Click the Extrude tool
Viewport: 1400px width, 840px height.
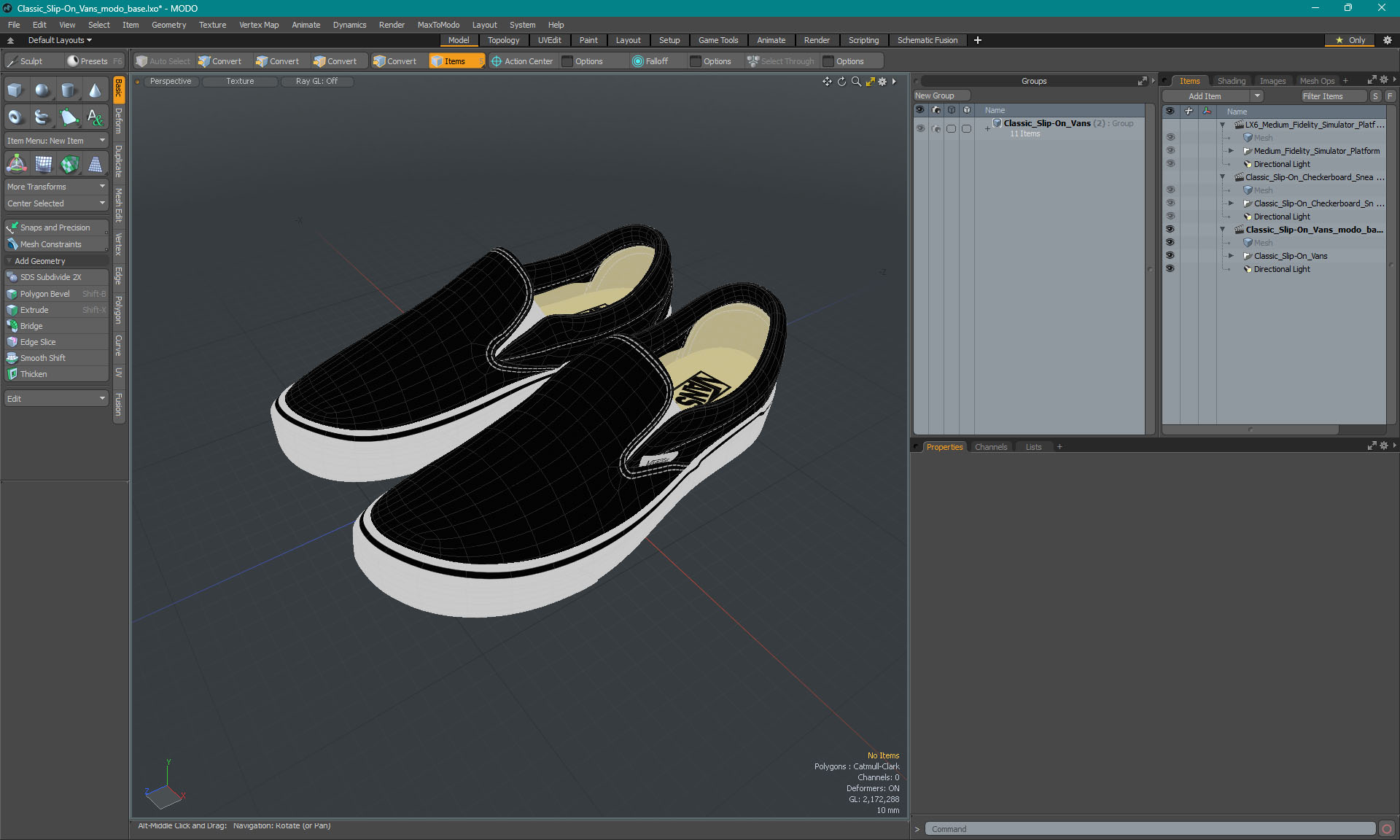click(x=57, y=310)
